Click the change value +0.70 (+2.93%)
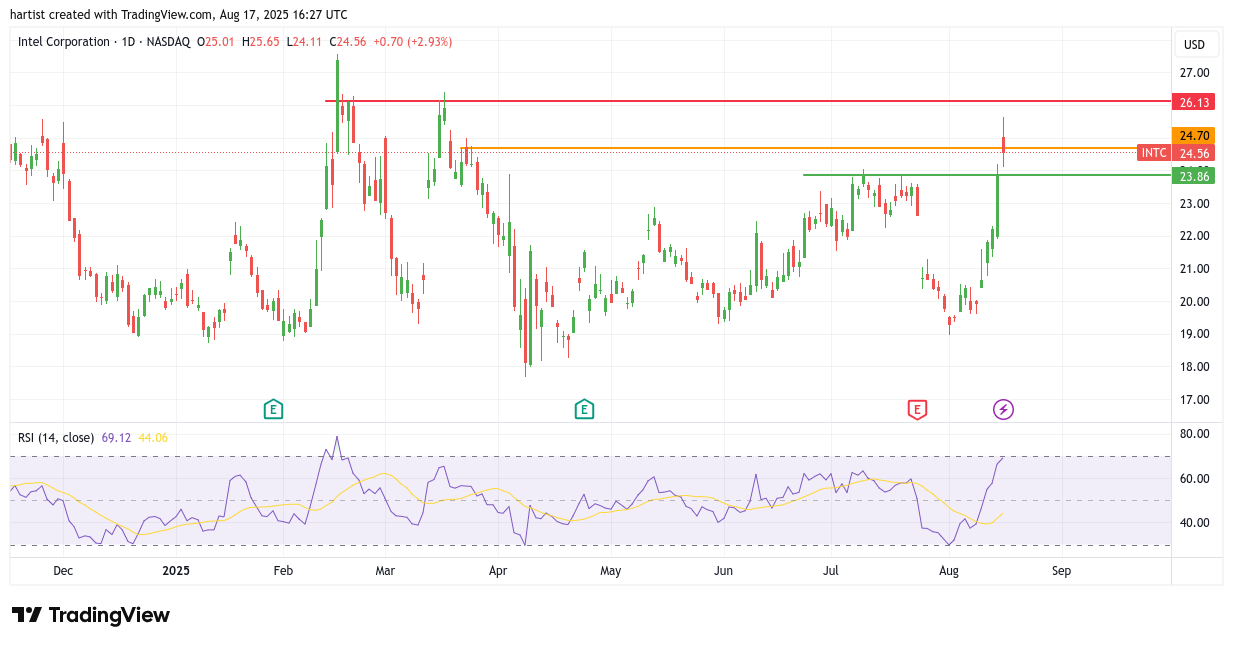The height and width of the screenshot is (645, 1233). point(412,42)
